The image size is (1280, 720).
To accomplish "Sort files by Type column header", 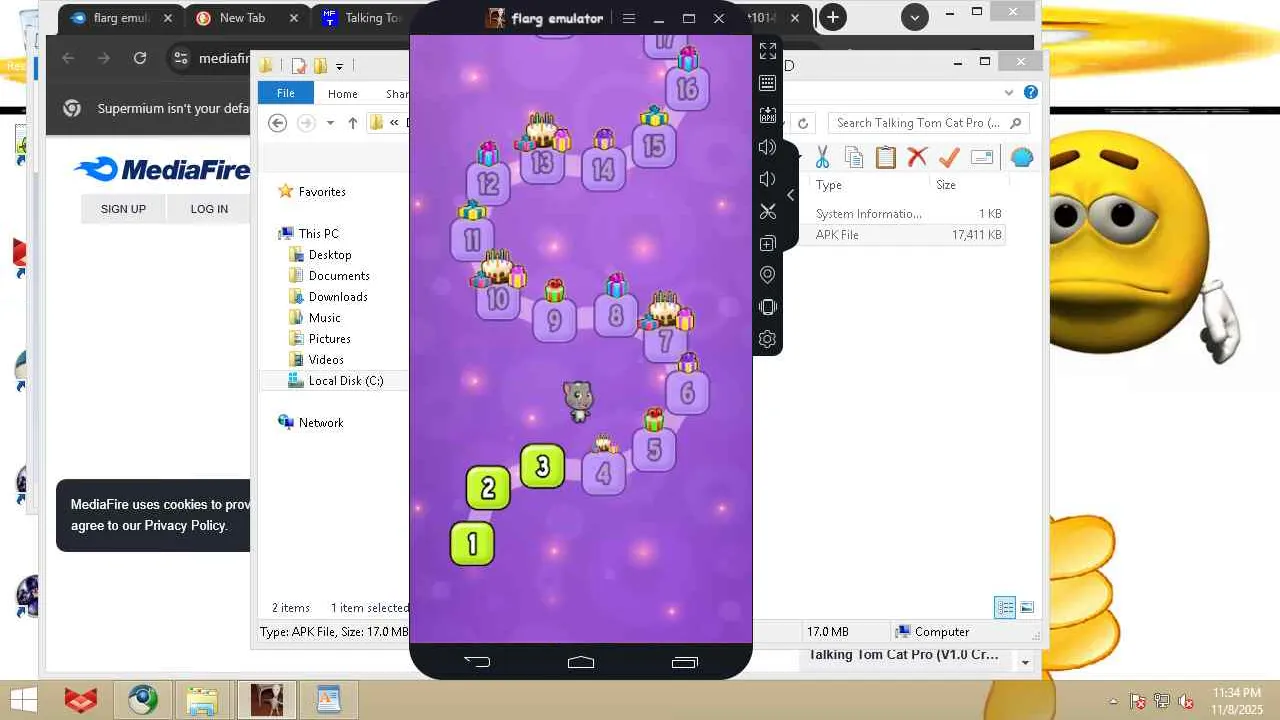I will click(829, 185).
